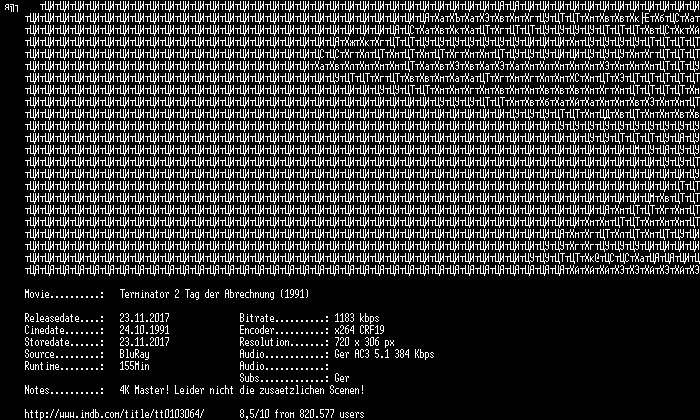Image resolution: width=700 pixels, height=420 pixels.
Task: Click the 4K Master notes text
Action: point(242,390)
